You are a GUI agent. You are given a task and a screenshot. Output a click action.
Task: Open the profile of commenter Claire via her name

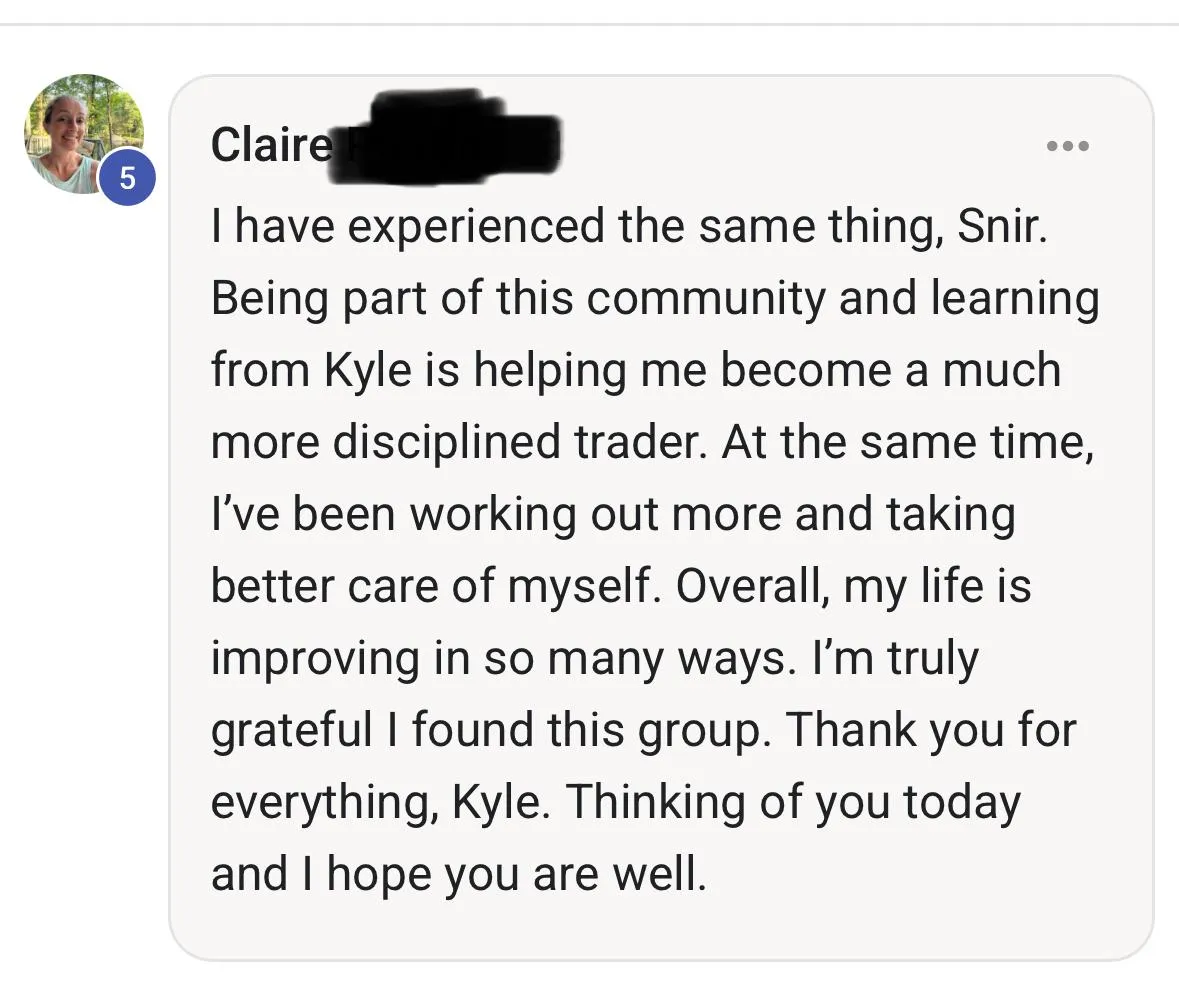tap(271, 144)
